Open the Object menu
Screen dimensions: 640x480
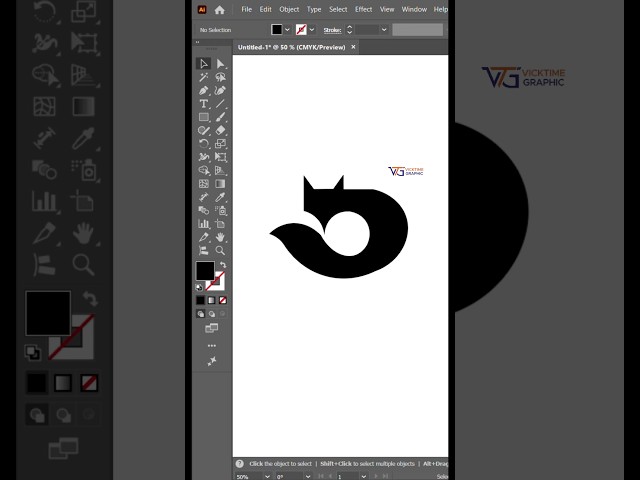pos(289,9)
